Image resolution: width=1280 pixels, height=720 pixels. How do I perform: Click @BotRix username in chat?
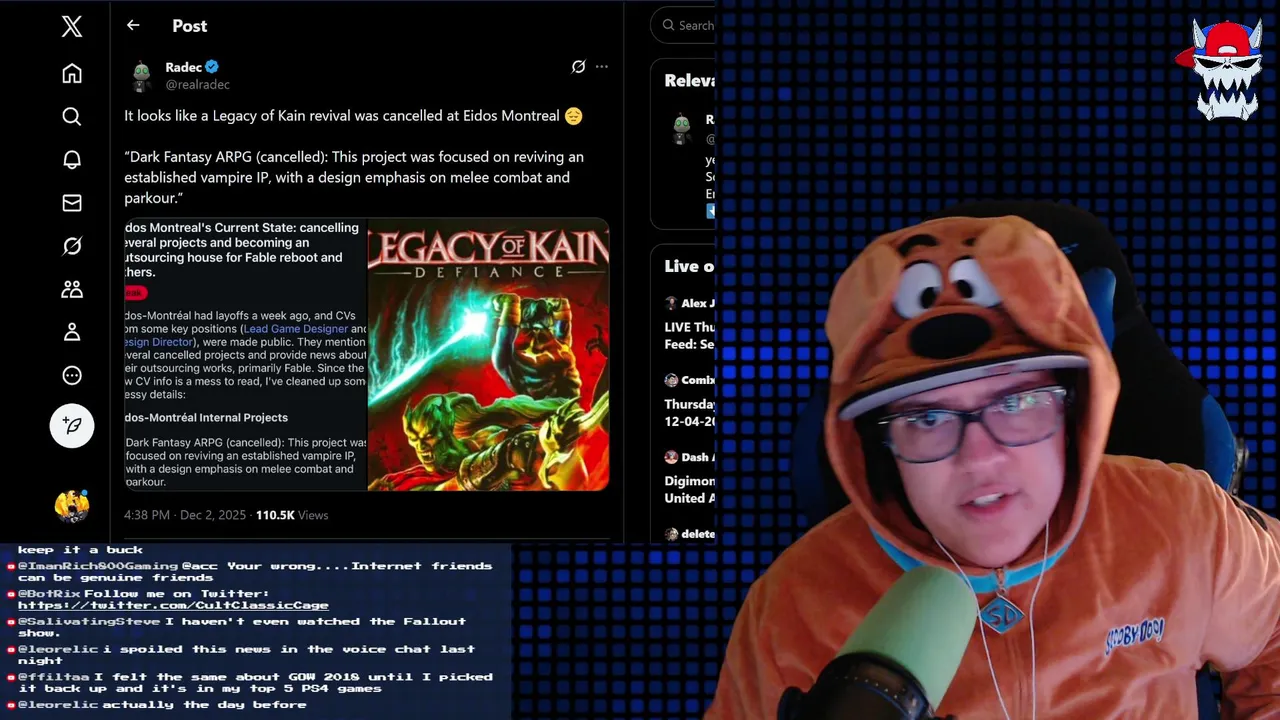49,594
